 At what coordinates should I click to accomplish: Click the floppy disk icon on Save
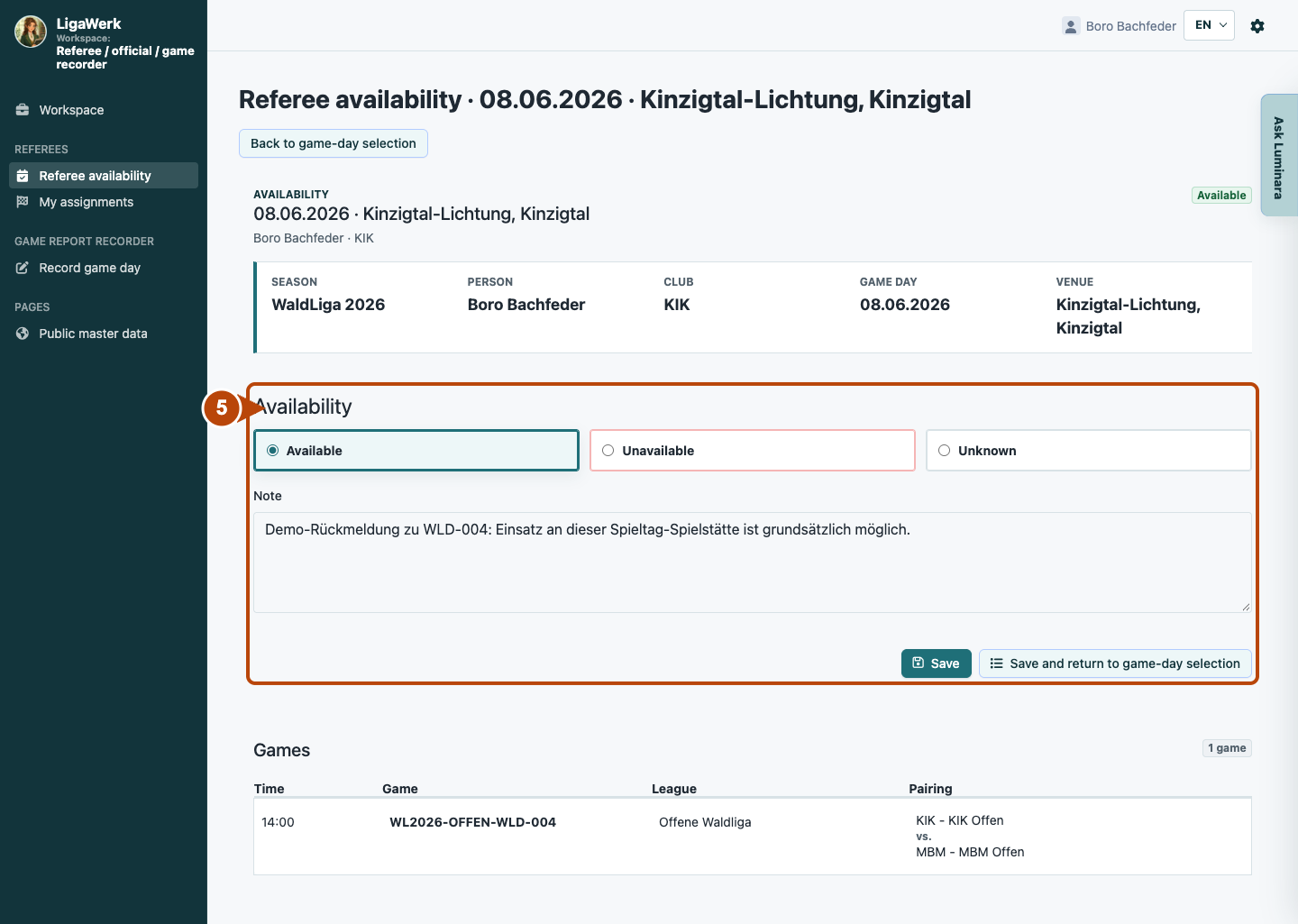click(919, 663)
